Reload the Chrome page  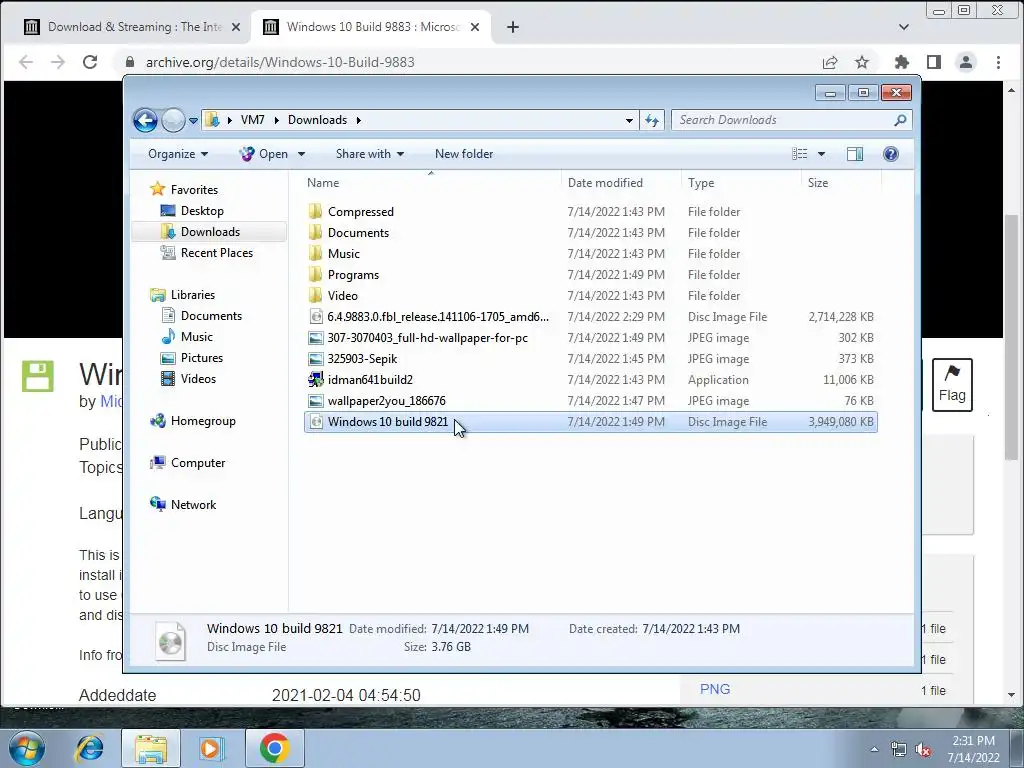89,62
